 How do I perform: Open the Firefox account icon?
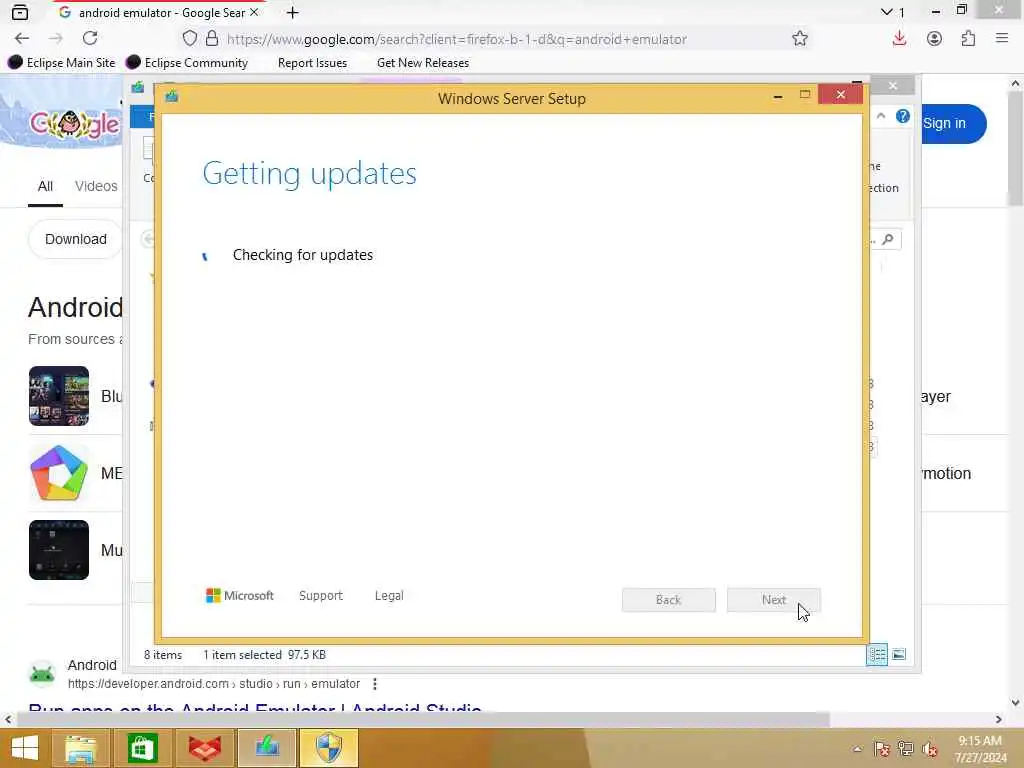[934, 39]
